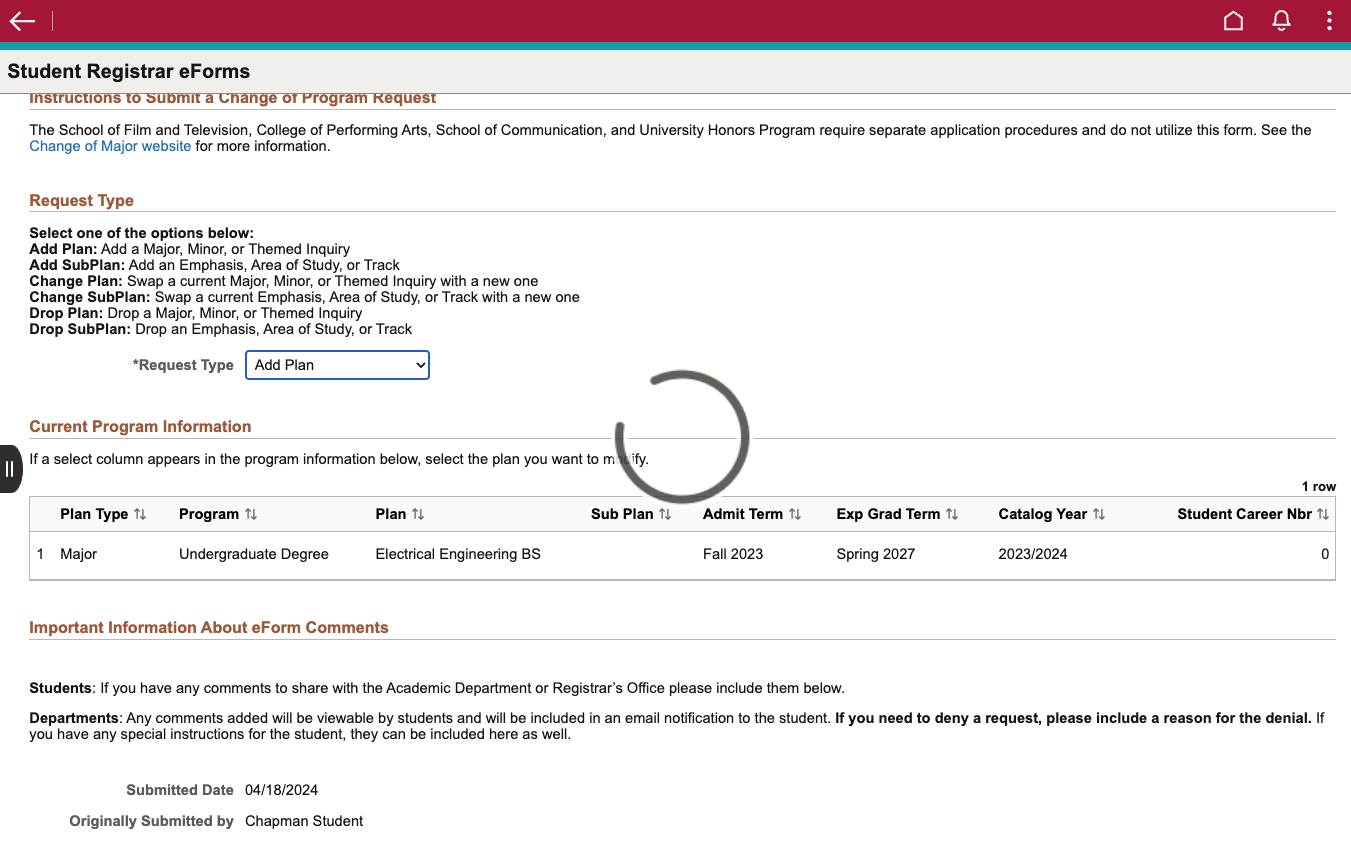Sort by Catalog Year column
Screen dimensions: 1351x846
click(1052, 514)
